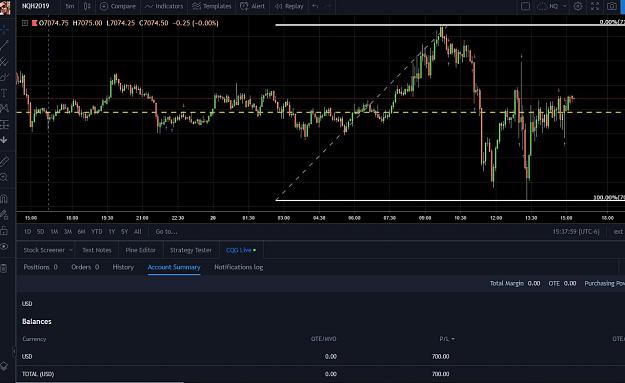Image resolution: width=625 pixels, height=383 pixels.
Task: Sort by the P/L column header
Action: click(446, 339)
